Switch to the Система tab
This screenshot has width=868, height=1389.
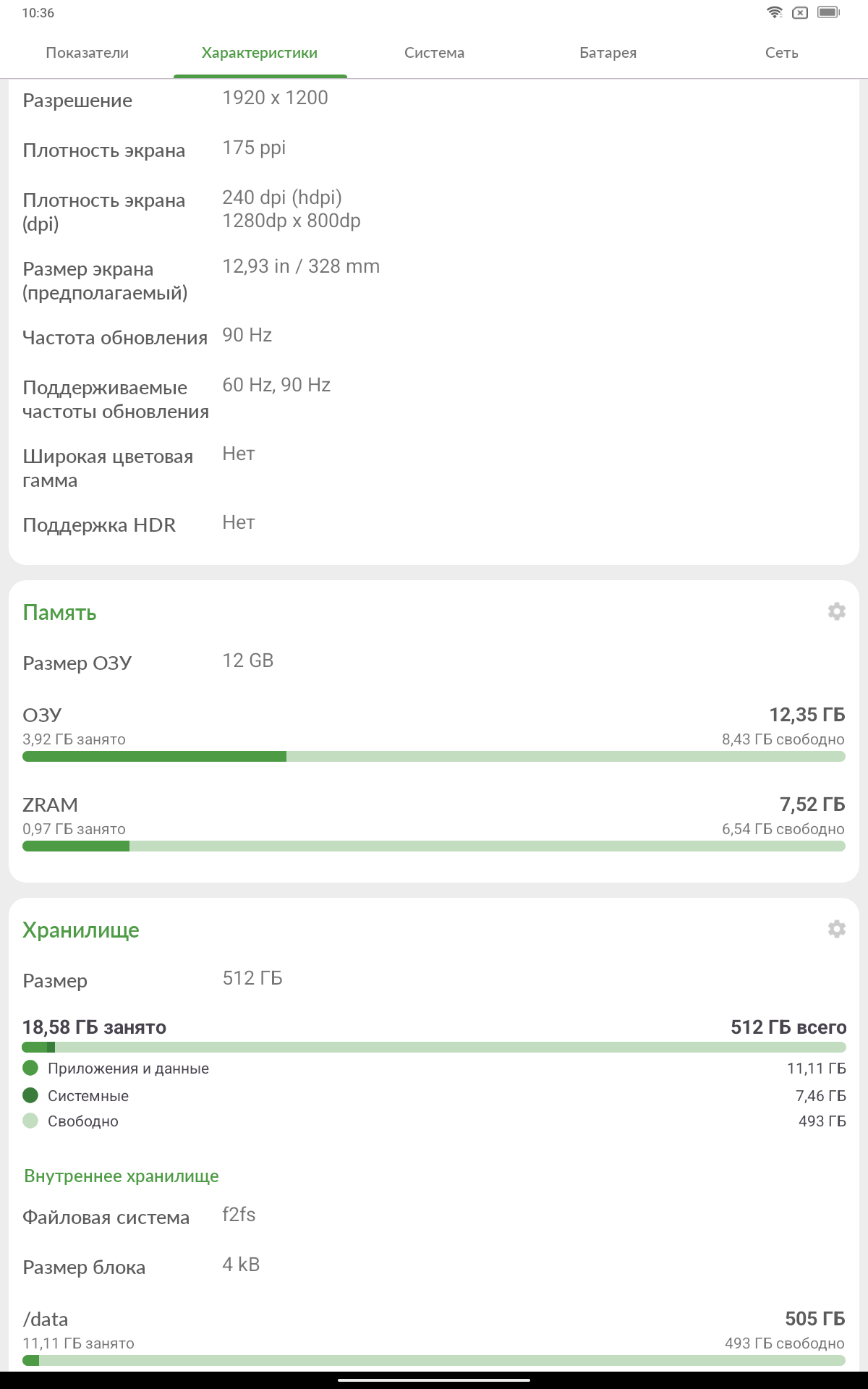(x=434, y=53)
